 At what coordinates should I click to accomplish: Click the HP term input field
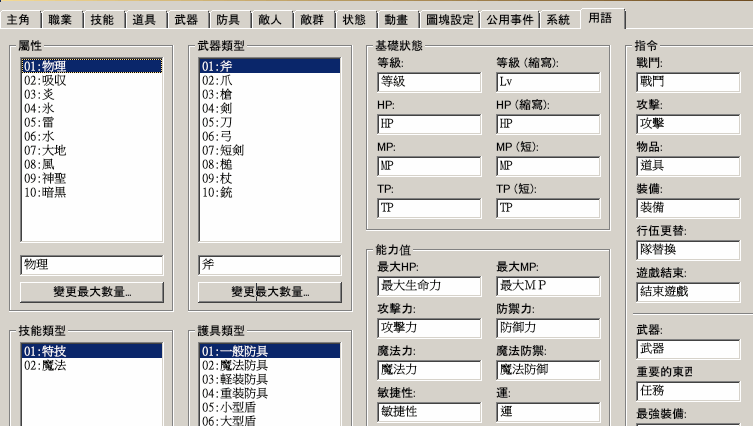(x=429, y=124)
